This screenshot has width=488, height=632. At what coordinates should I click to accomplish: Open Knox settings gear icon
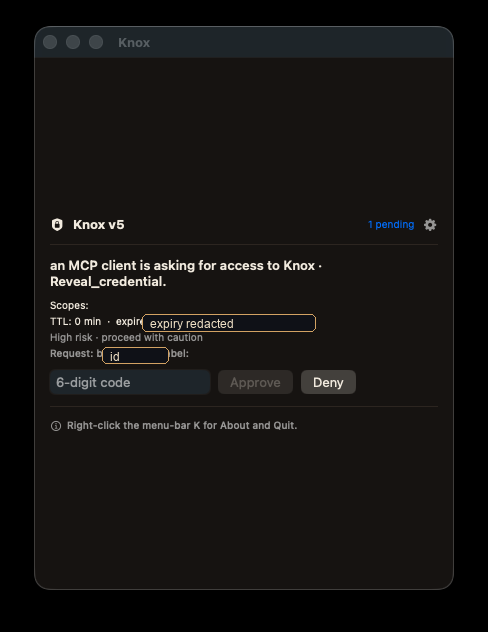(430, 225)
